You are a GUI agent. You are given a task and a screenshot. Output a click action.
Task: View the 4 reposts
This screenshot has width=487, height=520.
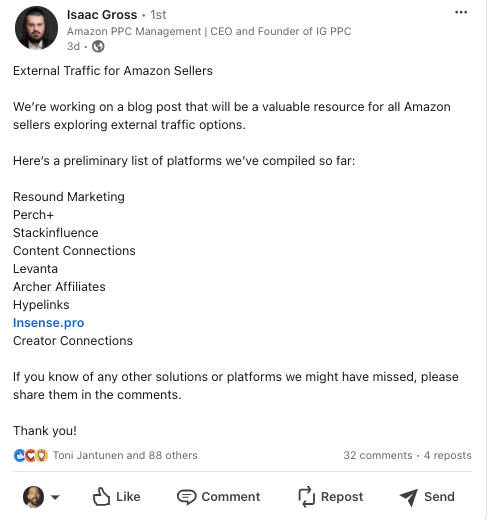coord(448,455)
